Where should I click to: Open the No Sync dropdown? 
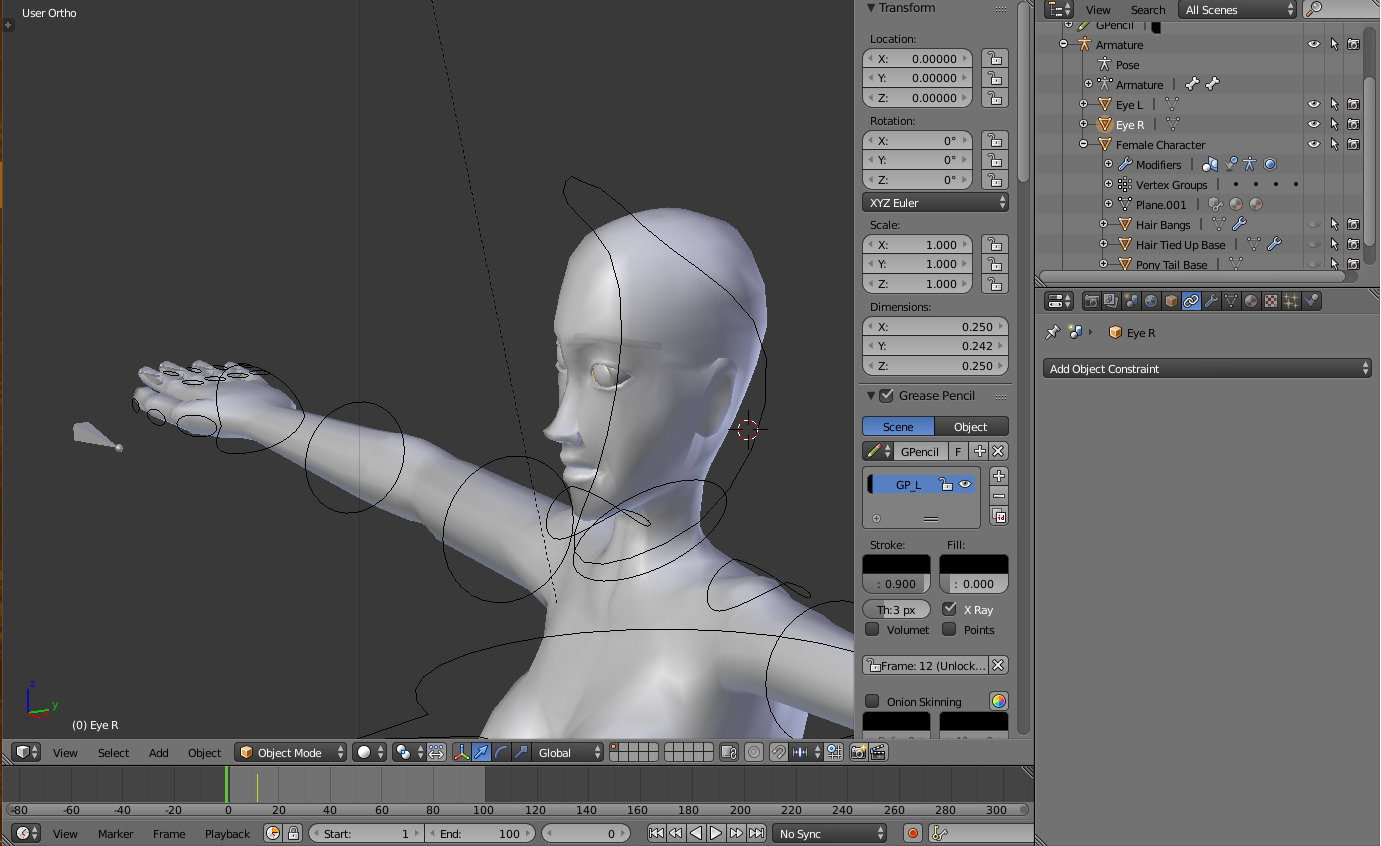(830, 833)
